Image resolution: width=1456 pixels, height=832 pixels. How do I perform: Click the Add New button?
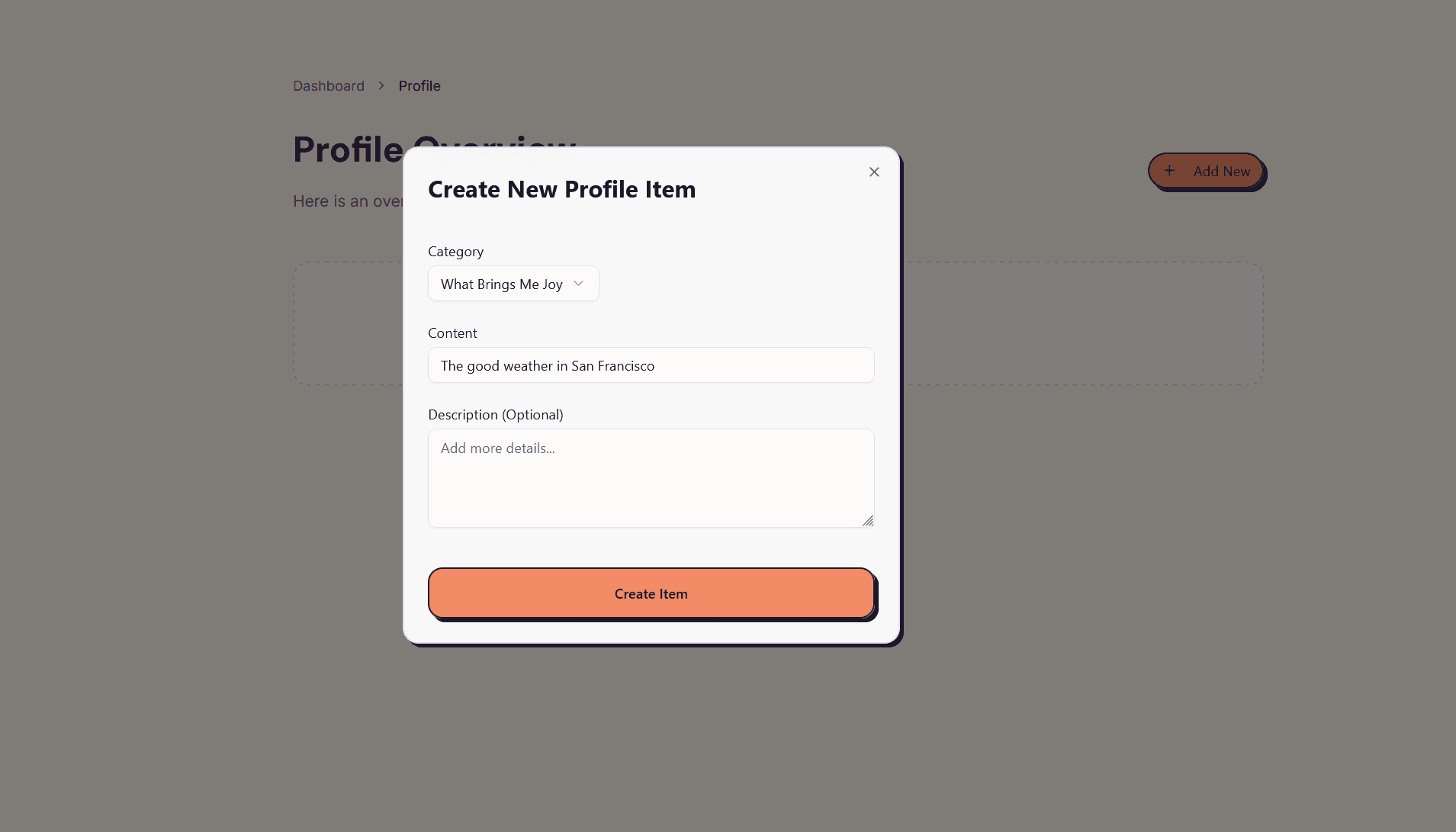(1207, 171)
